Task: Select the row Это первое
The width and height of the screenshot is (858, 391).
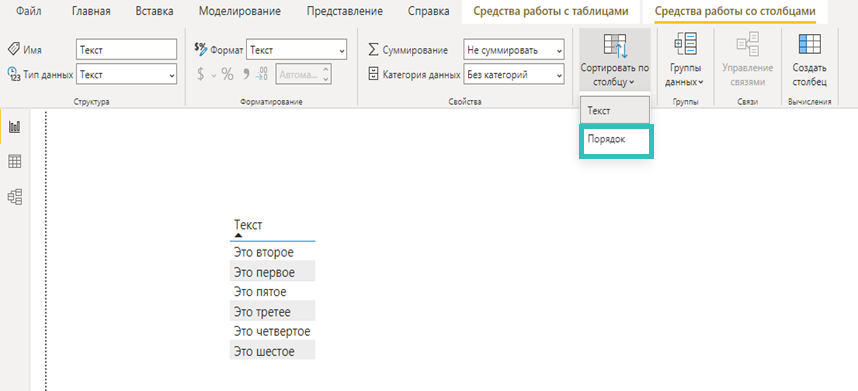Action: 273,272
